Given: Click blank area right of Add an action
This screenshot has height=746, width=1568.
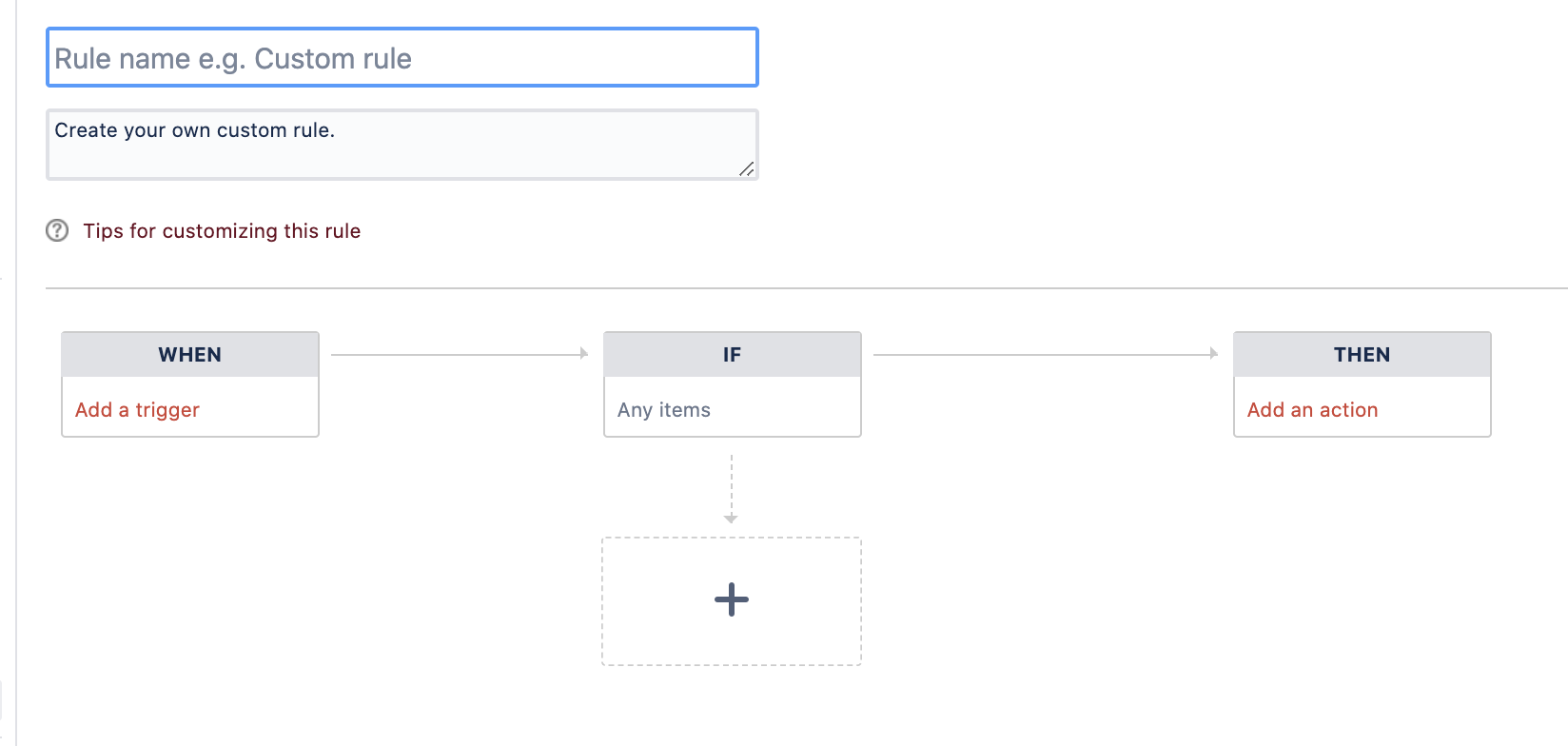Looking at the screenshot, I should pos(1441,410).
